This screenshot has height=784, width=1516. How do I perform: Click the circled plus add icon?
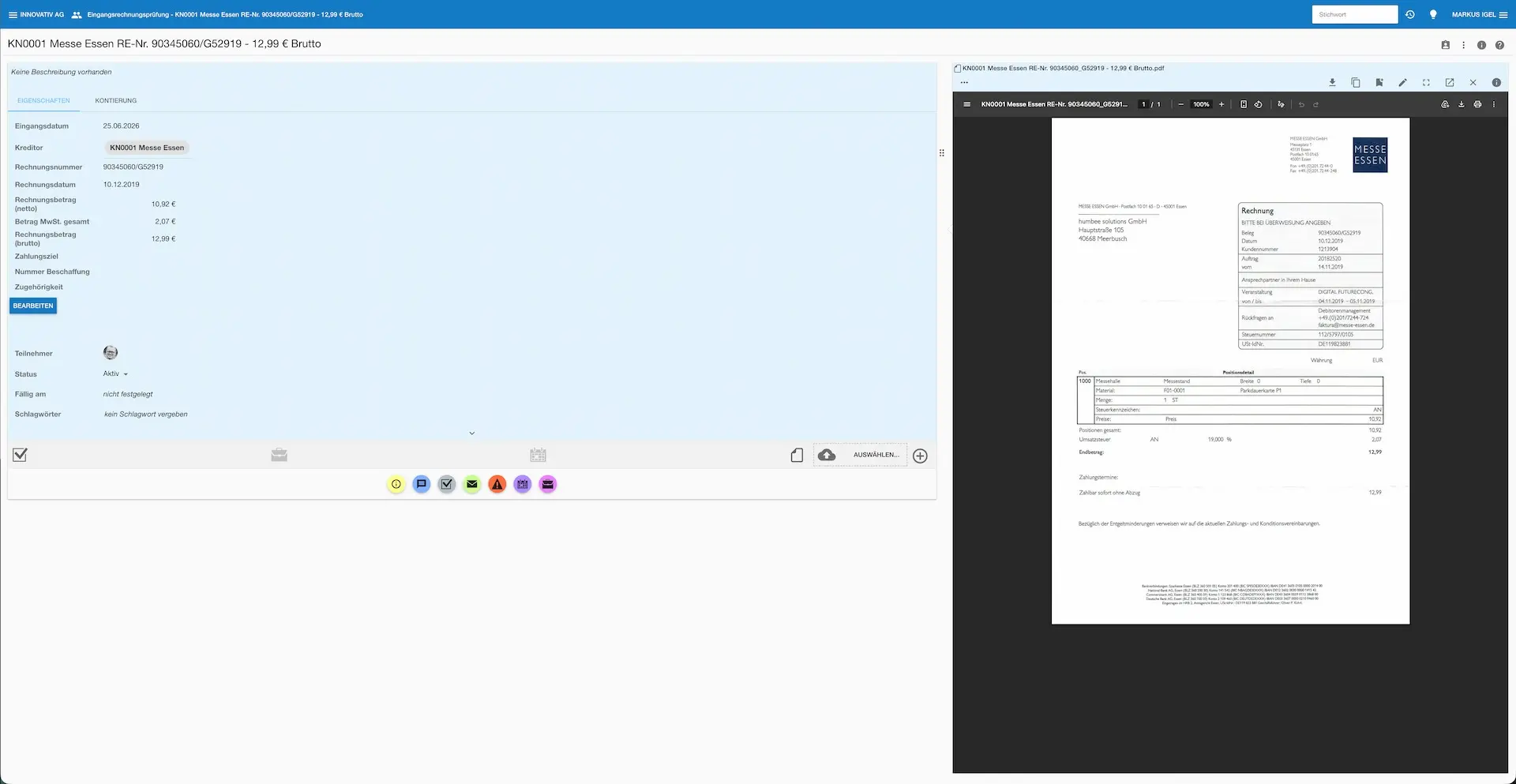[920, 456]
